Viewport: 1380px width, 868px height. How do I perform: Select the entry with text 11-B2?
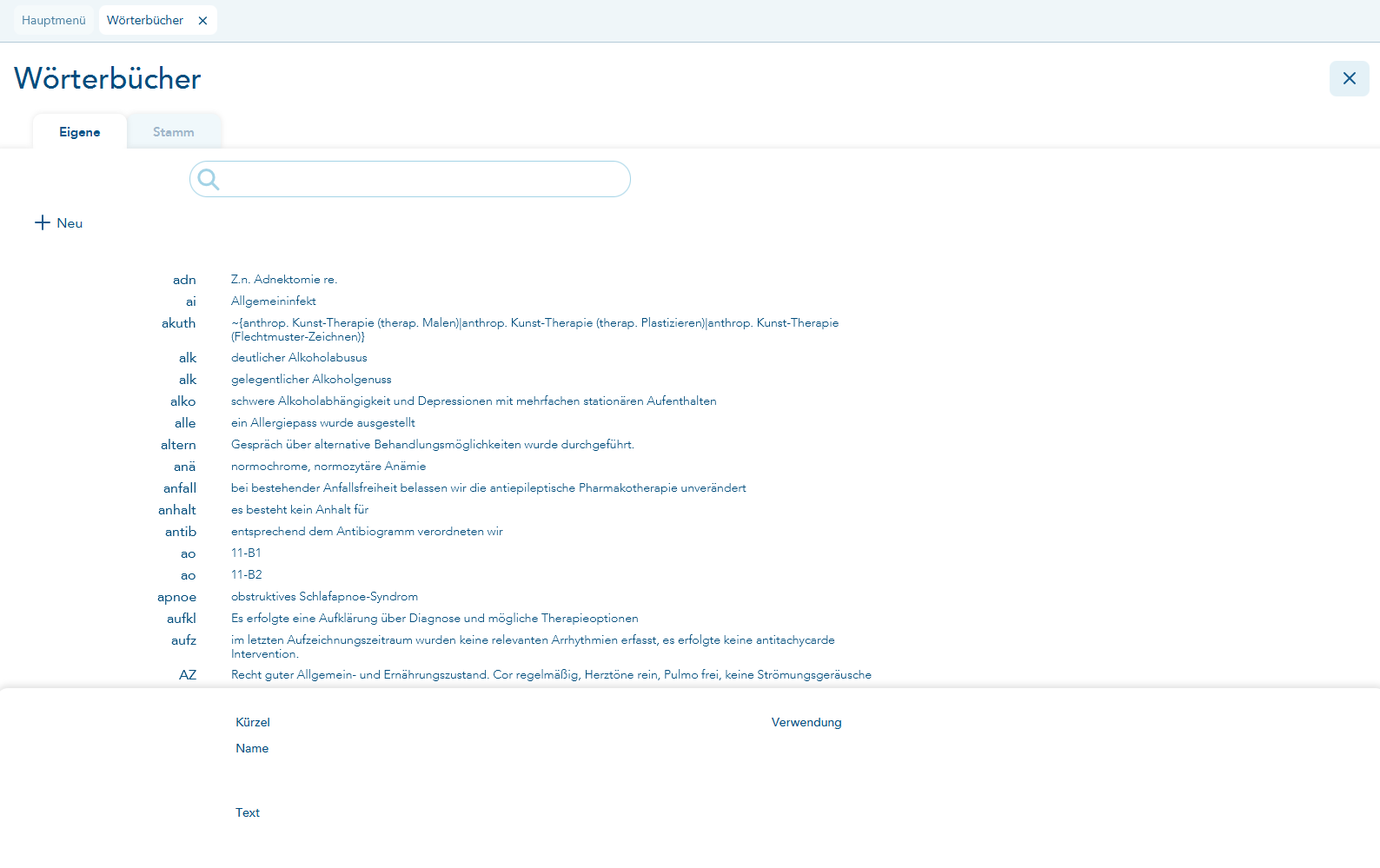[246, 575]
